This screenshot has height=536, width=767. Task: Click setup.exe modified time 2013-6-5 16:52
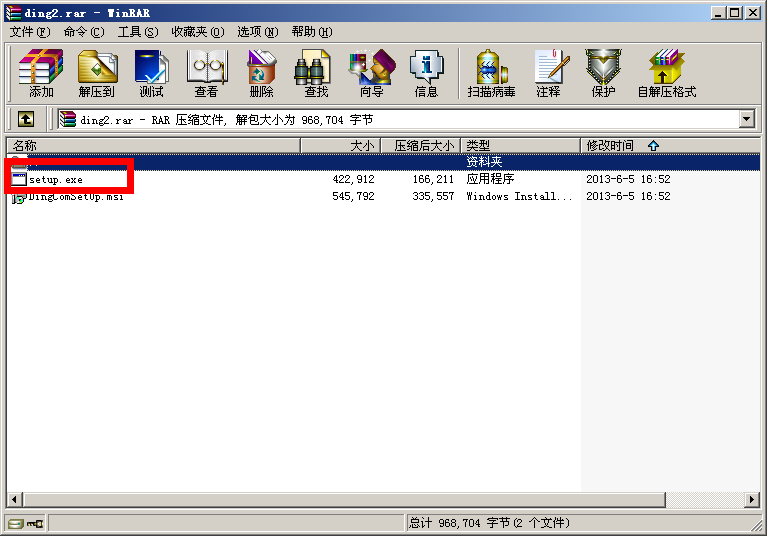628,179
